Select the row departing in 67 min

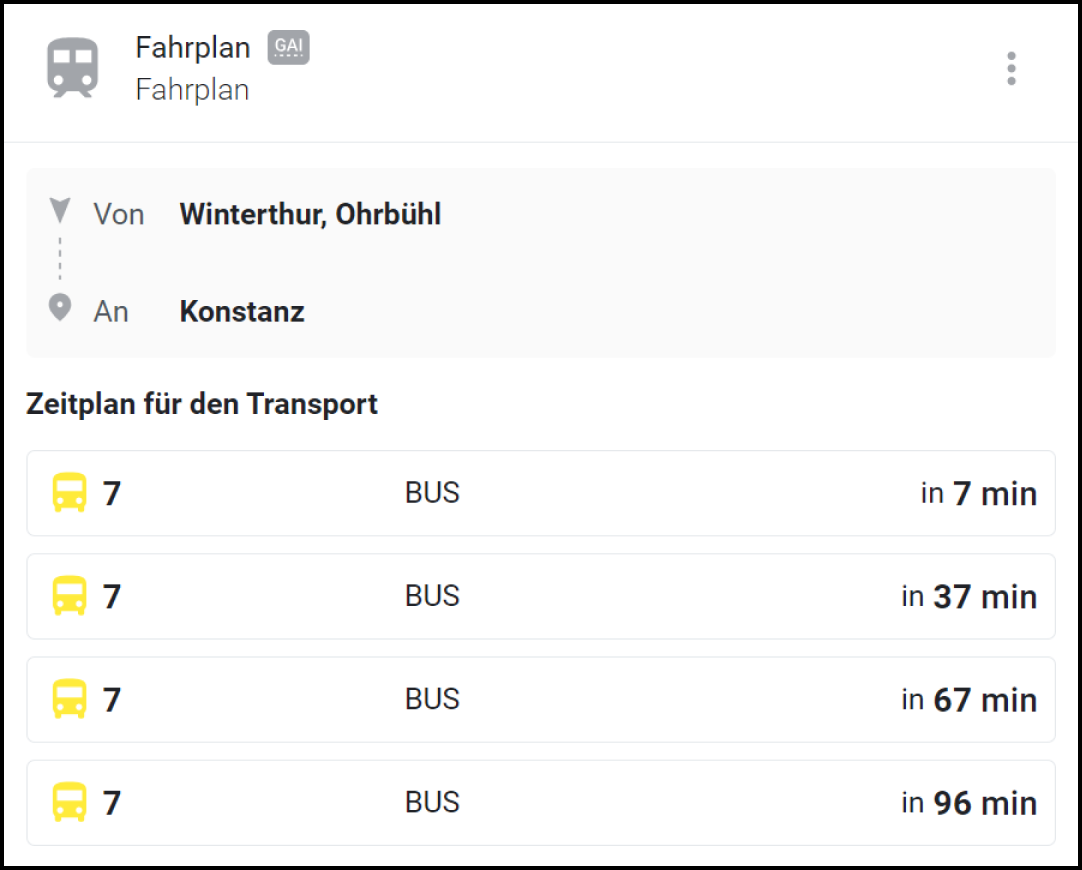(540, 699)
